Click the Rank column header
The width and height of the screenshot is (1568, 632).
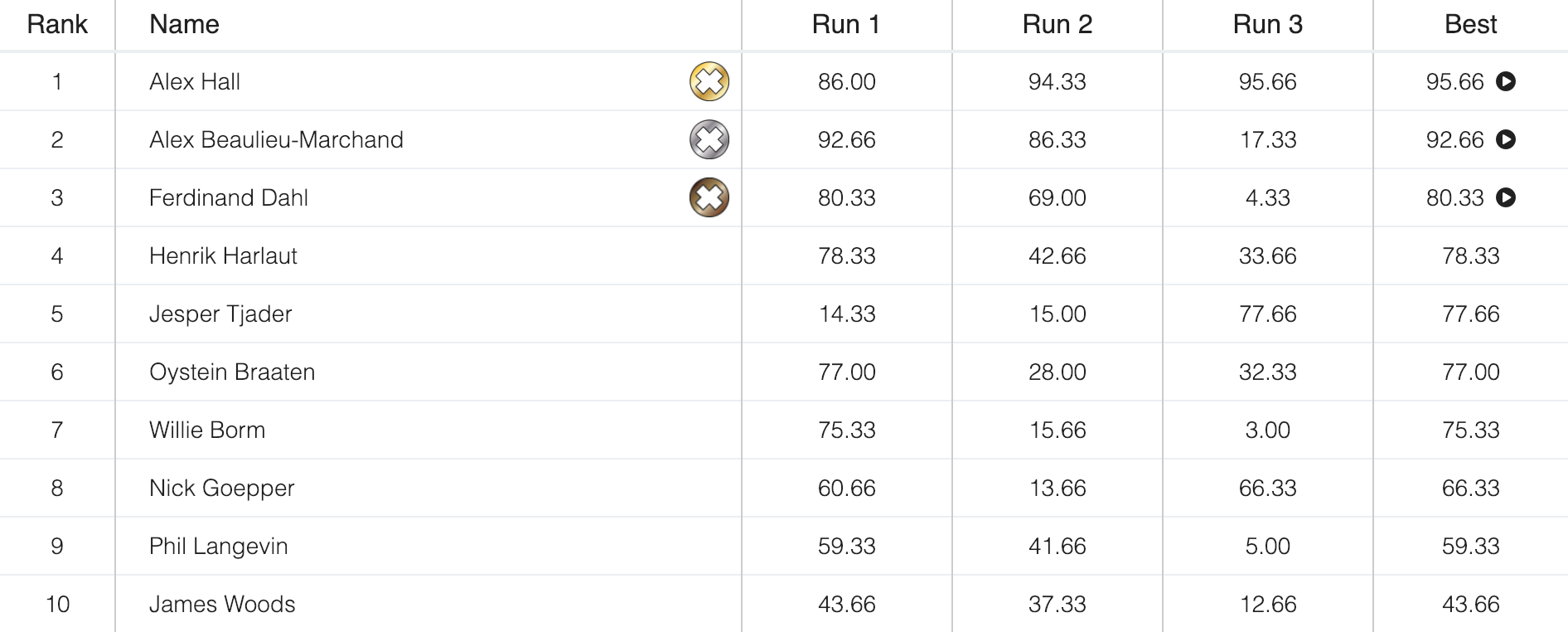(x=57, y=24)
